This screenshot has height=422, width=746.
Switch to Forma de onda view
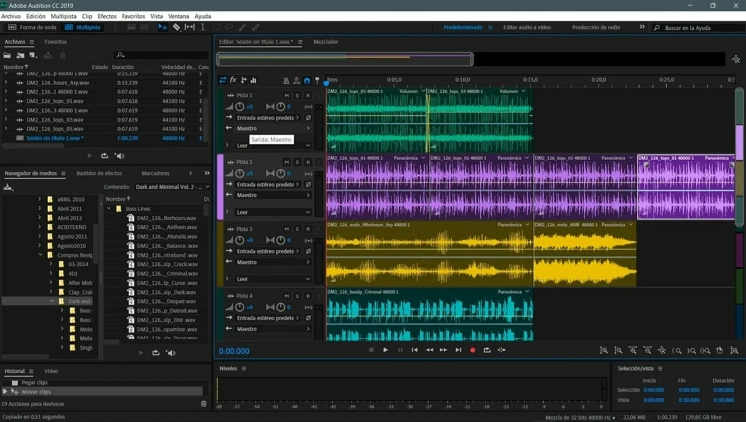point(32,28)
